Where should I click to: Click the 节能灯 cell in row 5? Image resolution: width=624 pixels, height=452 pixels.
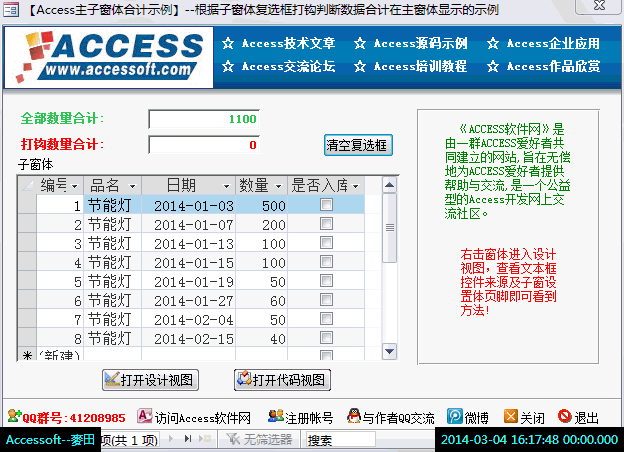112,281
